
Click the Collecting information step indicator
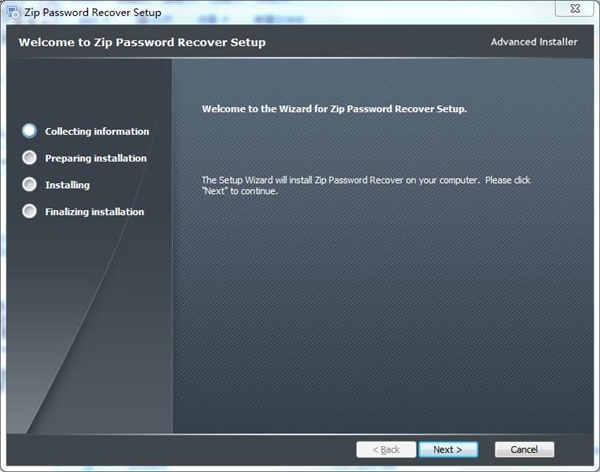(x=29, y=131)
